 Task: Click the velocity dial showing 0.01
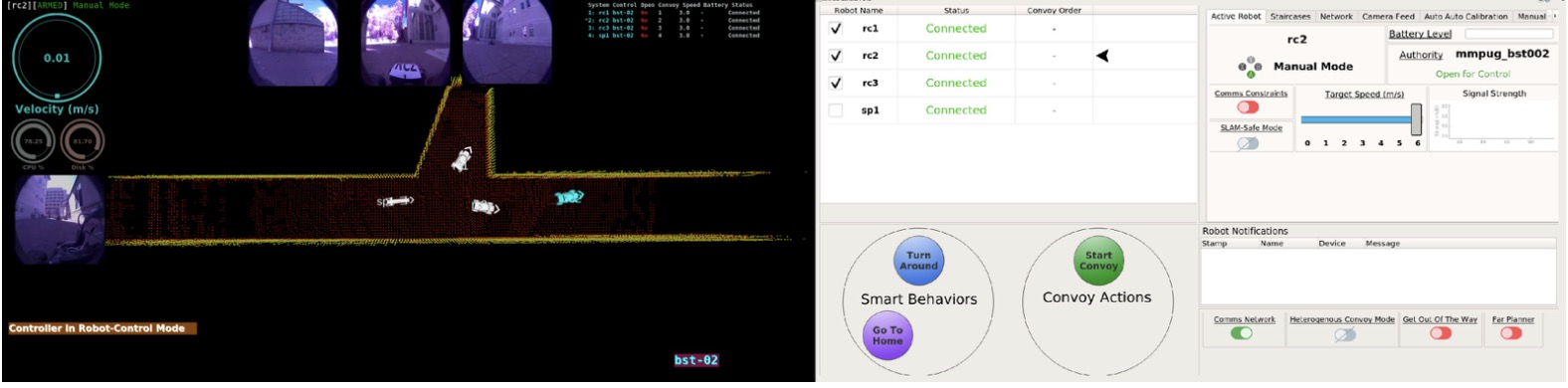point(57,58)
